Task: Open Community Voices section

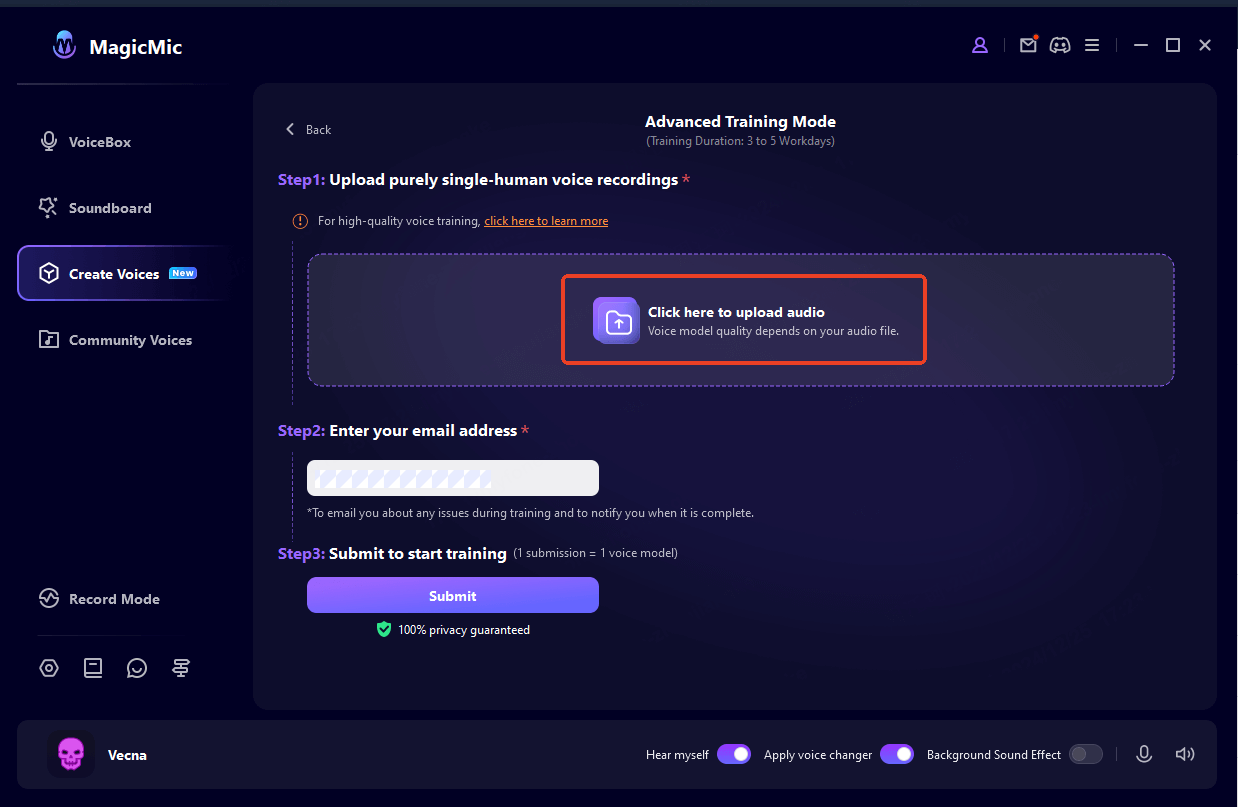Action: click(115, 340)
